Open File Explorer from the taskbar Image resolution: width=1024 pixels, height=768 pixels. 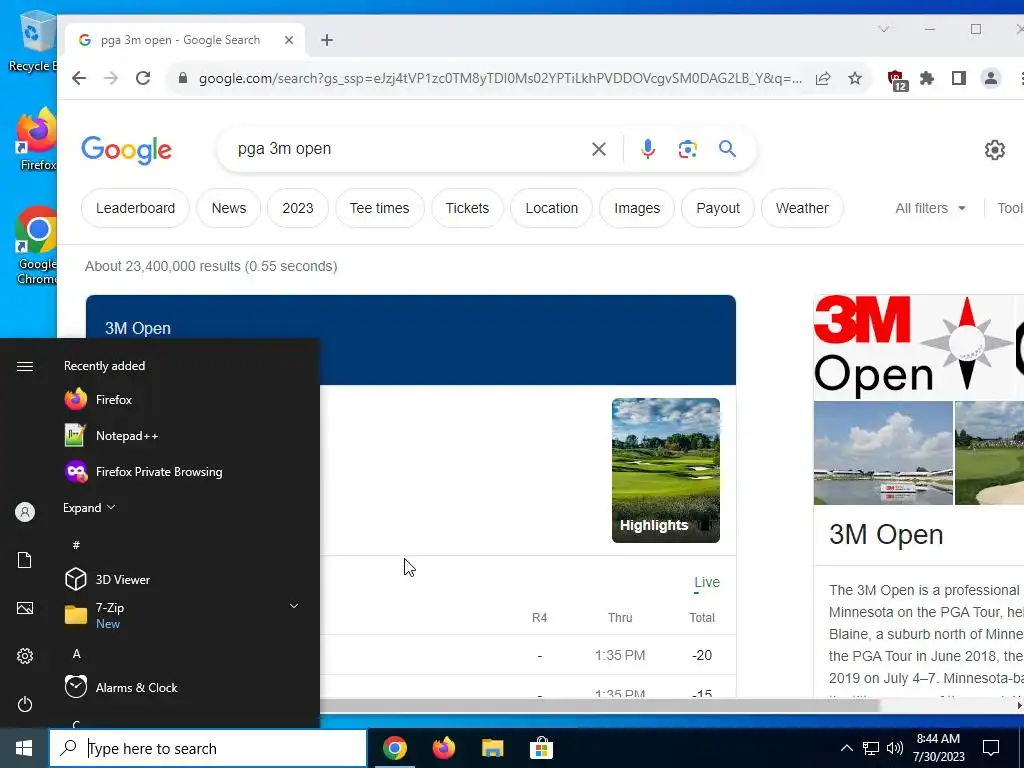[x=492, y=748]
